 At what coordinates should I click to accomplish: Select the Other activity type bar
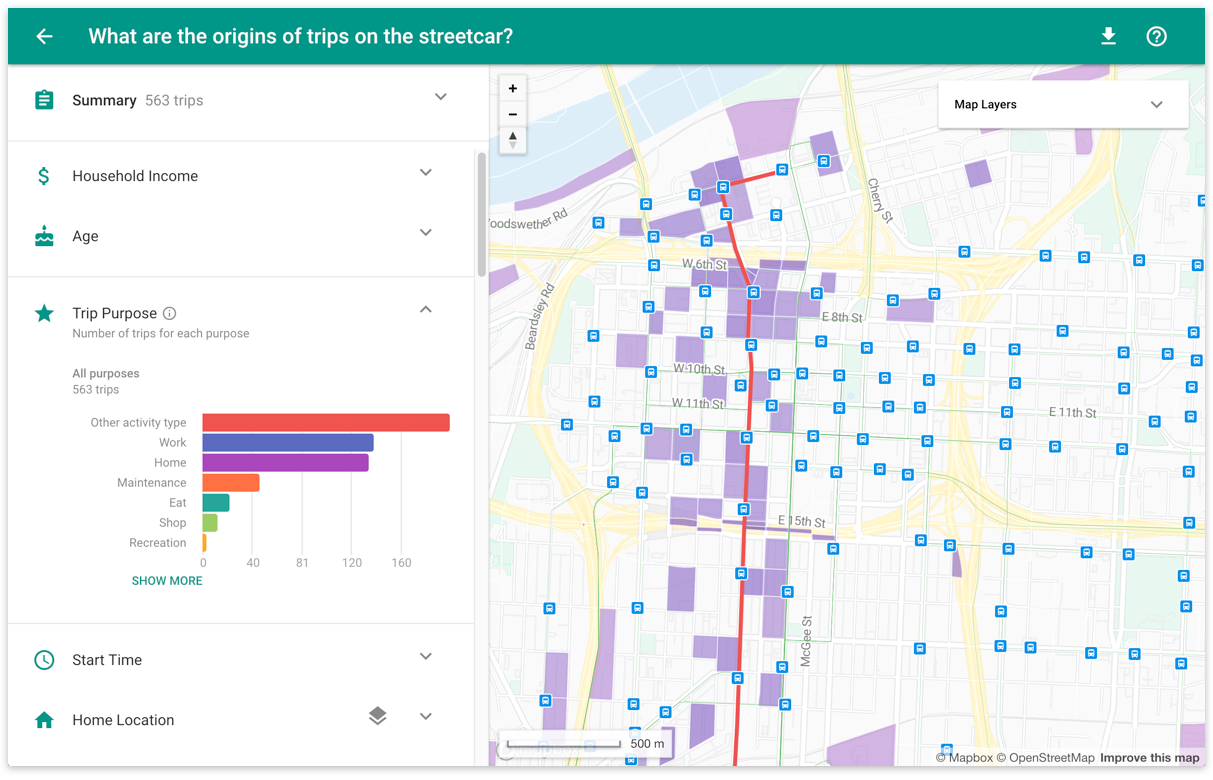click(x=326, y=423)
